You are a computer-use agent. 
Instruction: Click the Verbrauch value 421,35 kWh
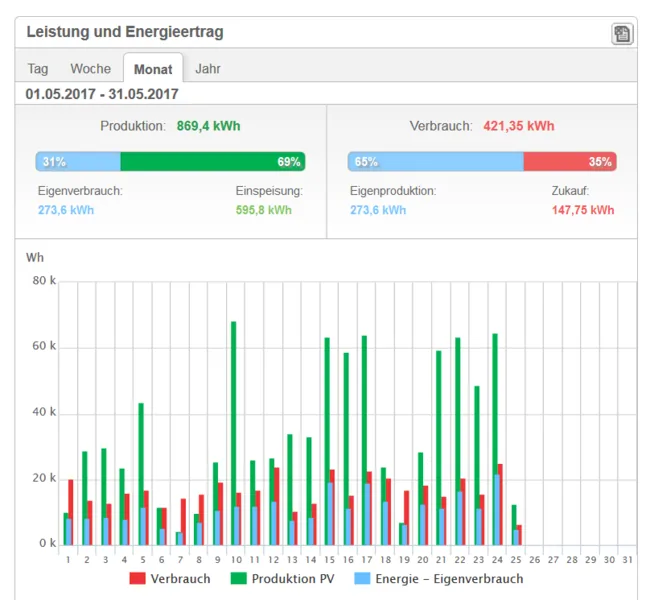(x=519, y=126)
